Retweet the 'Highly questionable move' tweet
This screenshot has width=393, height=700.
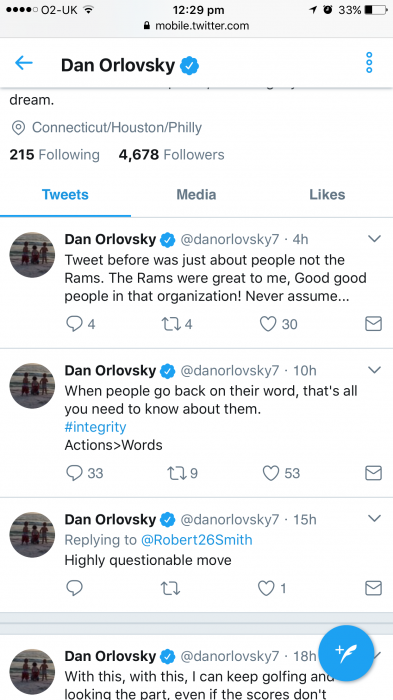(170, 588)
